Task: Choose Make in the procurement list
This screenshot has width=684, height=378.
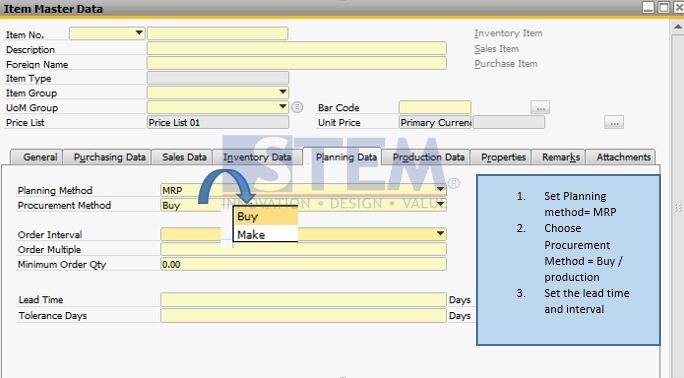Action: (266, 235)
